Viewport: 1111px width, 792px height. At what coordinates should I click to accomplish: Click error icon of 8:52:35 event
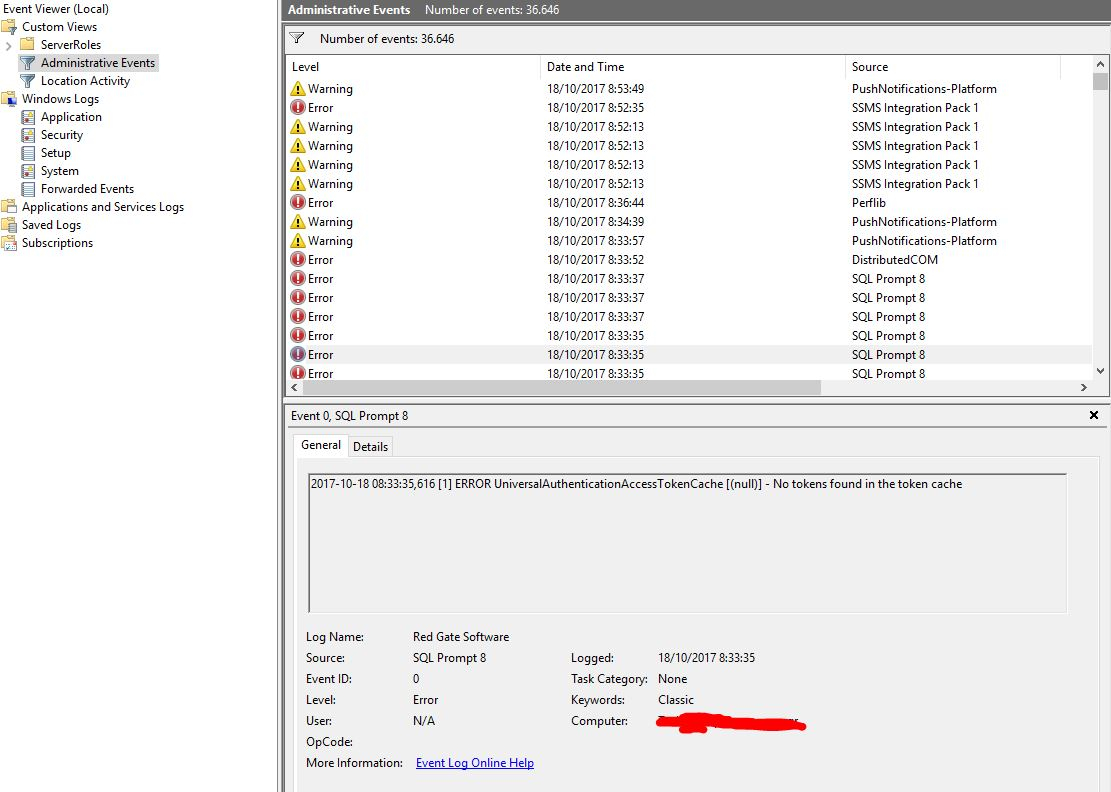[298, 108]
